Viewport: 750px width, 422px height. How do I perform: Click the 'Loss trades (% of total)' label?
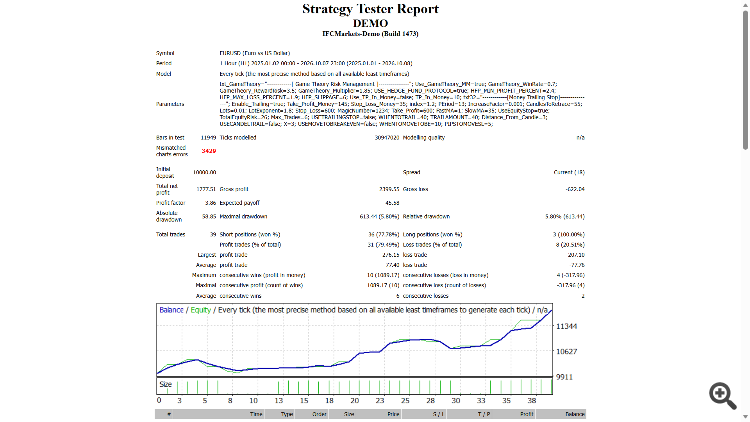click(x=432, y=244)
